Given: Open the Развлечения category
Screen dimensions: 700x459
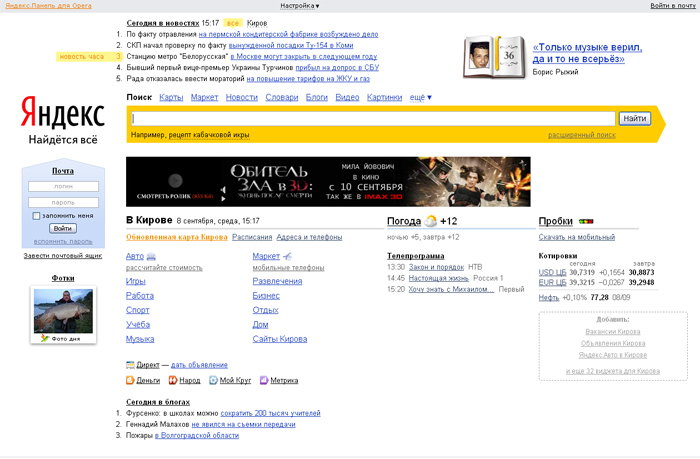Looking at the screenshot, I should click(277, 281).
